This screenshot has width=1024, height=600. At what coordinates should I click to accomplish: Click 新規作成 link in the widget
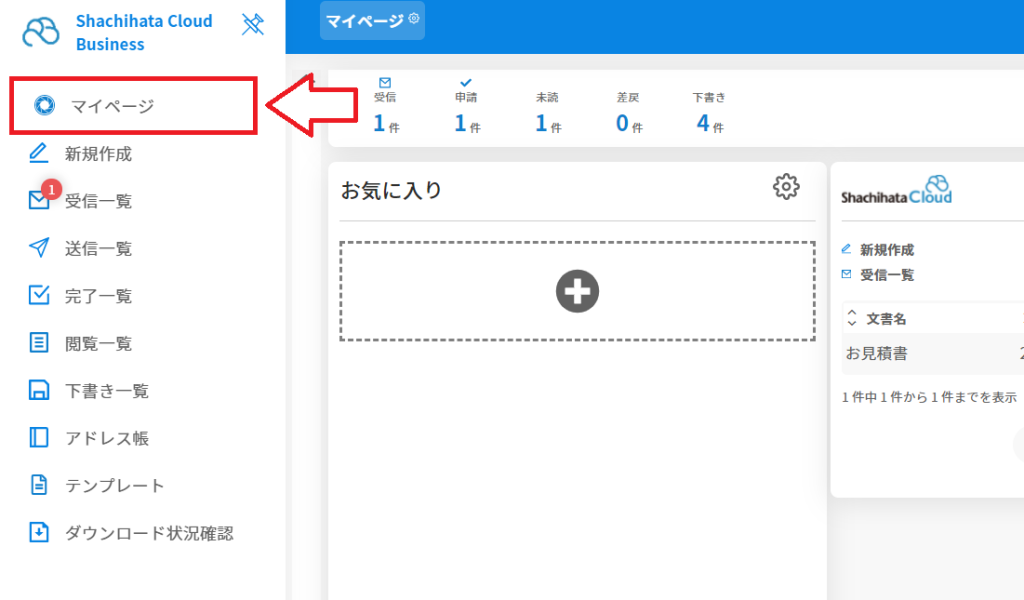pos(886,249)
